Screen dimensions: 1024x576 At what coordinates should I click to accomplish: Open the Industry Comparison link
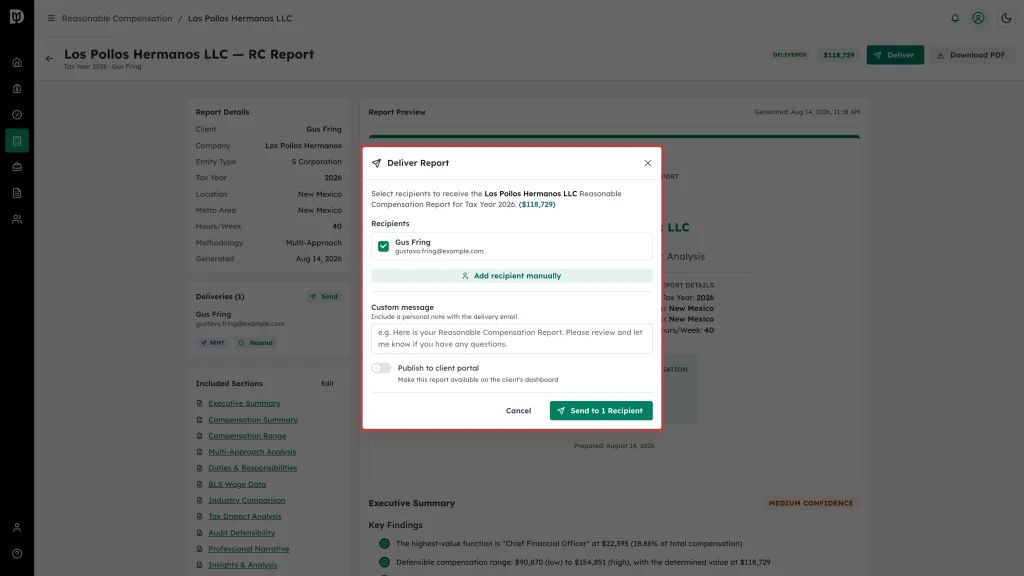(x=247, y=500)
